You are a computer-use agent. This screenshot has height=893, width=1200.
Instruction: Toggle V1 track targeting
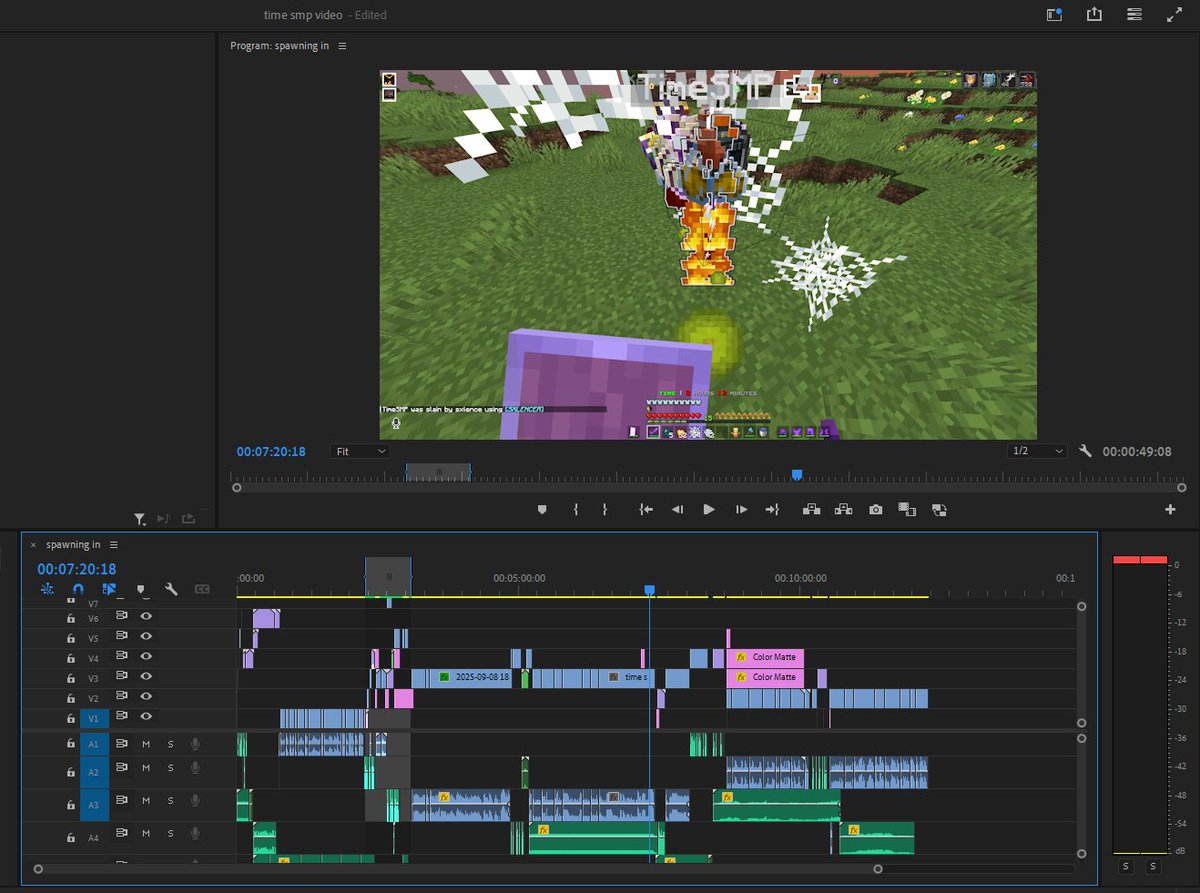point(94,717)
